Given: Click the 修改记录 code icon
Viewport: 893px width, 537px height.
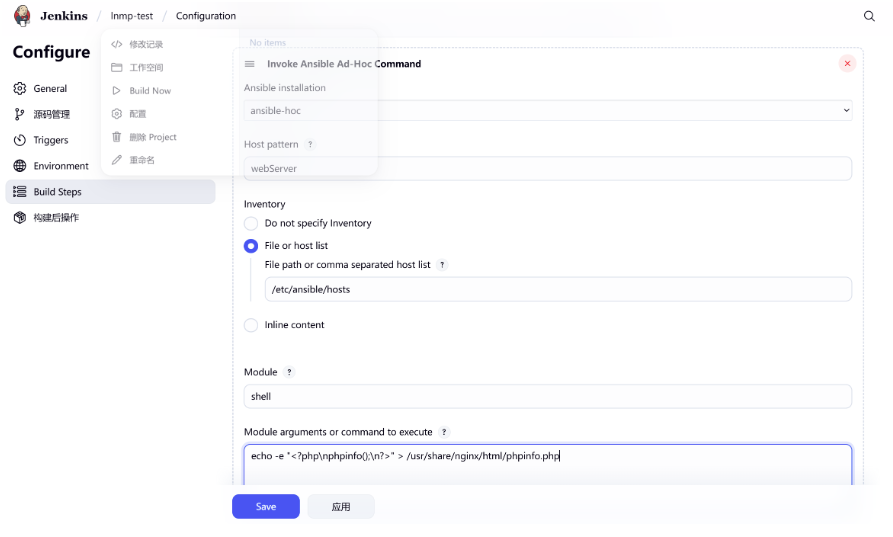Looking at the screenshot, I should point(117,44).
